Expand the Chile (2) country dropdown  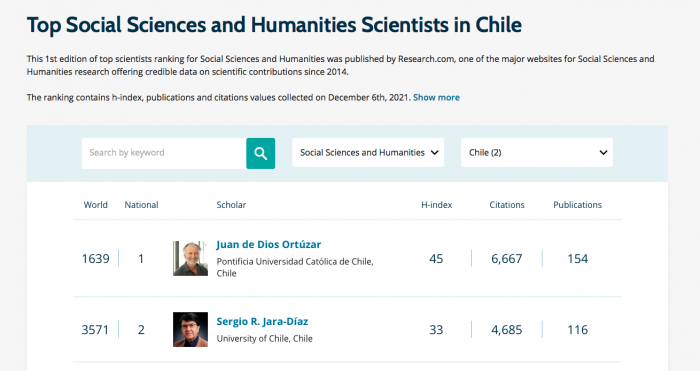click(537, 153)
